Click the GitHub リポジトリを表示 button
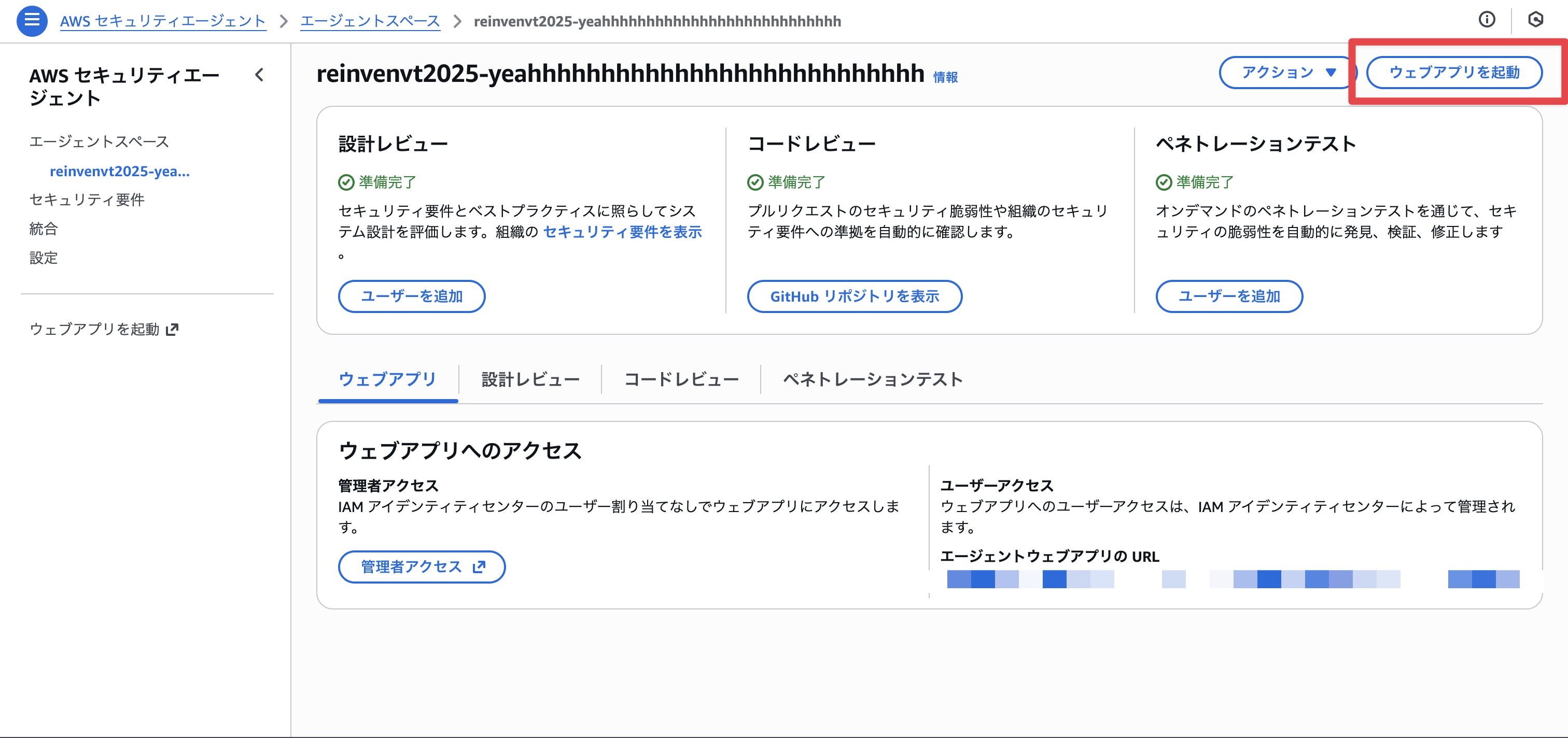The height and width of the screenshot is (738, 1568). (x=855, y=296)
